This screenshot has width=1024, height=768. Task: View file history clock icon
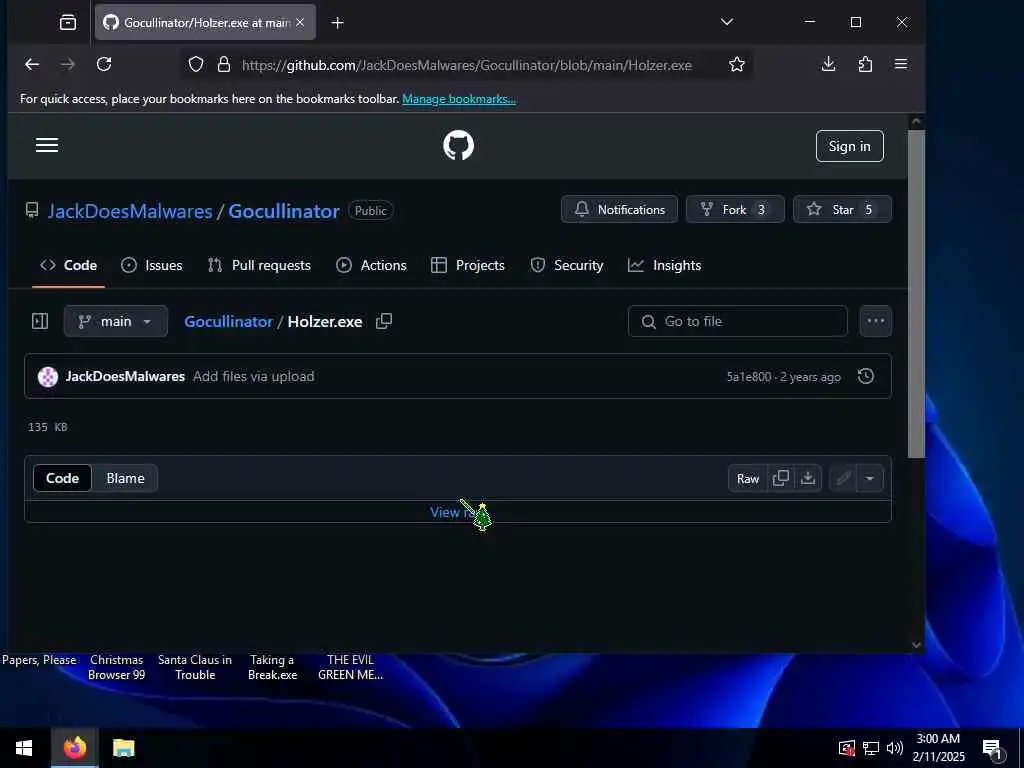[x=865, y=376]
